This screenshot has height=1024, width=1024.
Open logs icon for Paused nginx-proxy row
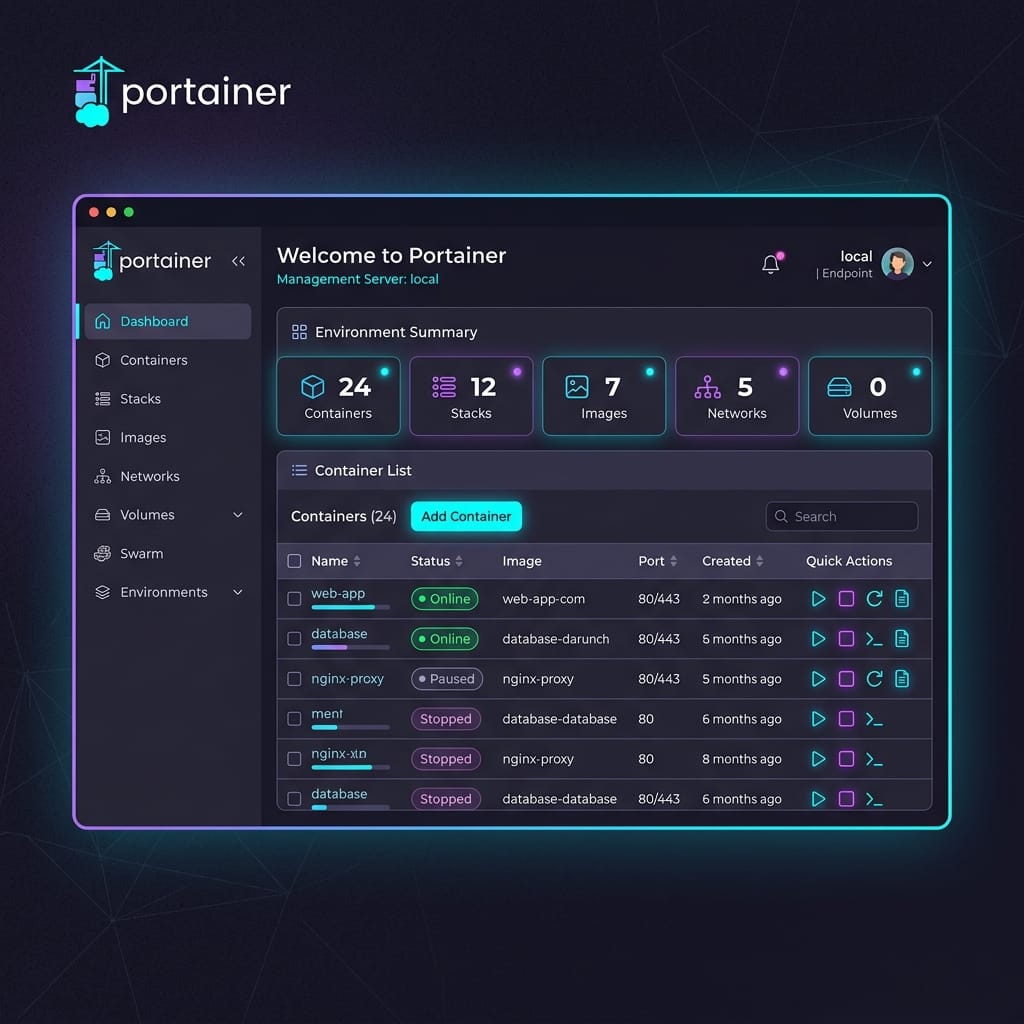[902, 679]
